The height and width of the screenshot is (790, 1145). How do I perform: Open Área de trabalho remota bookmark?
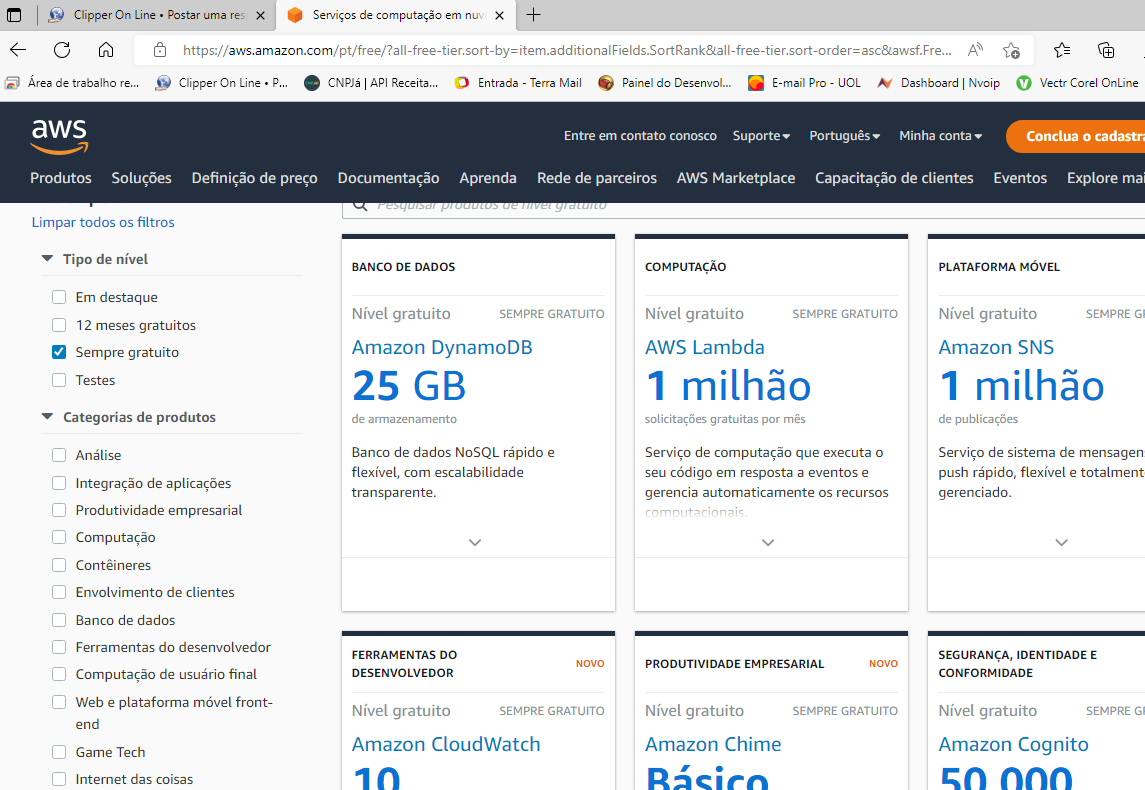72,83
